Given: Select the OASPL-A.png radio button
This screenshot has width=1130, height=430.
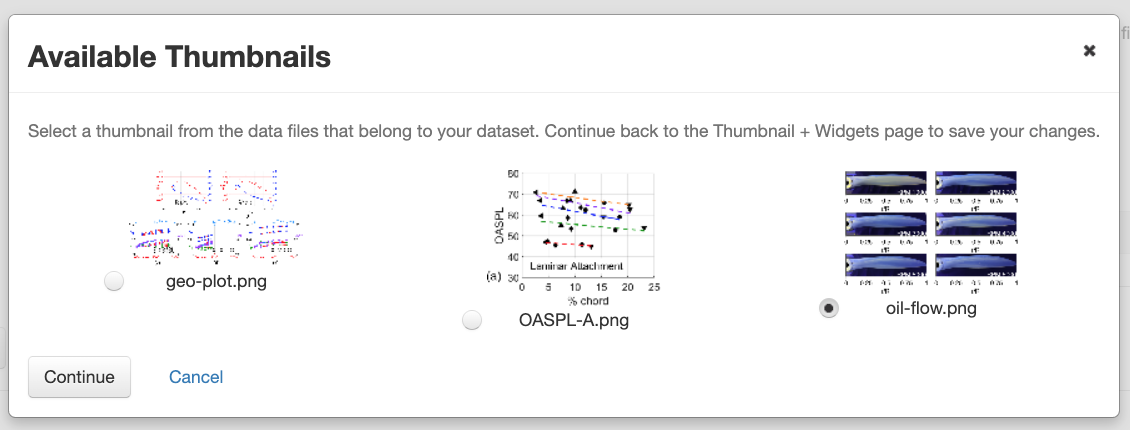Looking at the screenshot, I should (472, 320).
